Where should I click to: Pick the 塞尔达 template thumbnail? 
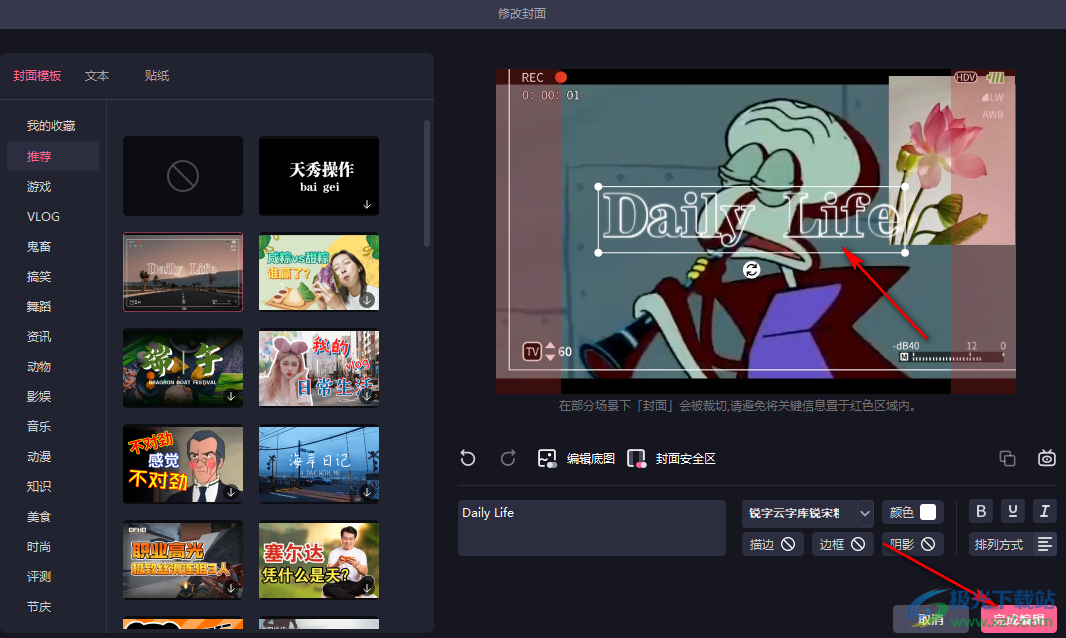[319, 560]
